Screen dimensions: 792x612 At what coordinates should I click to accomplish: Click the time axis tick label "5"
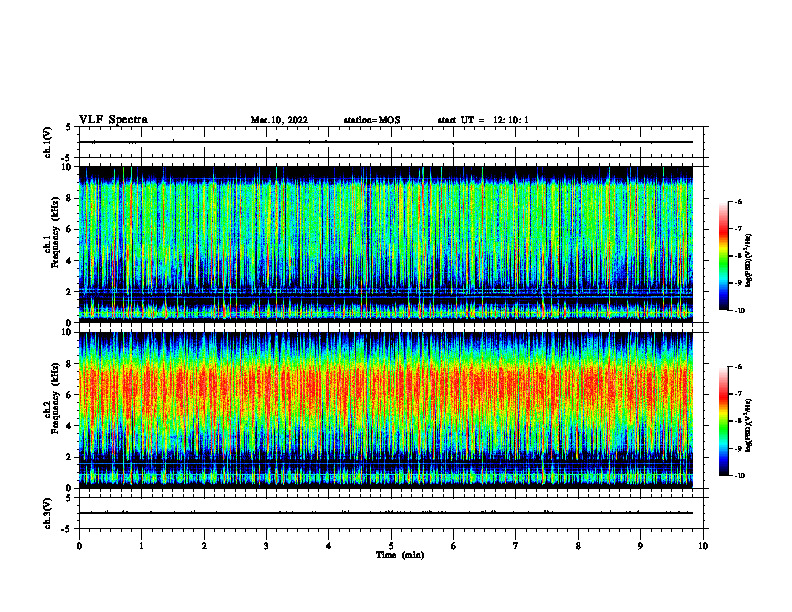391,546
